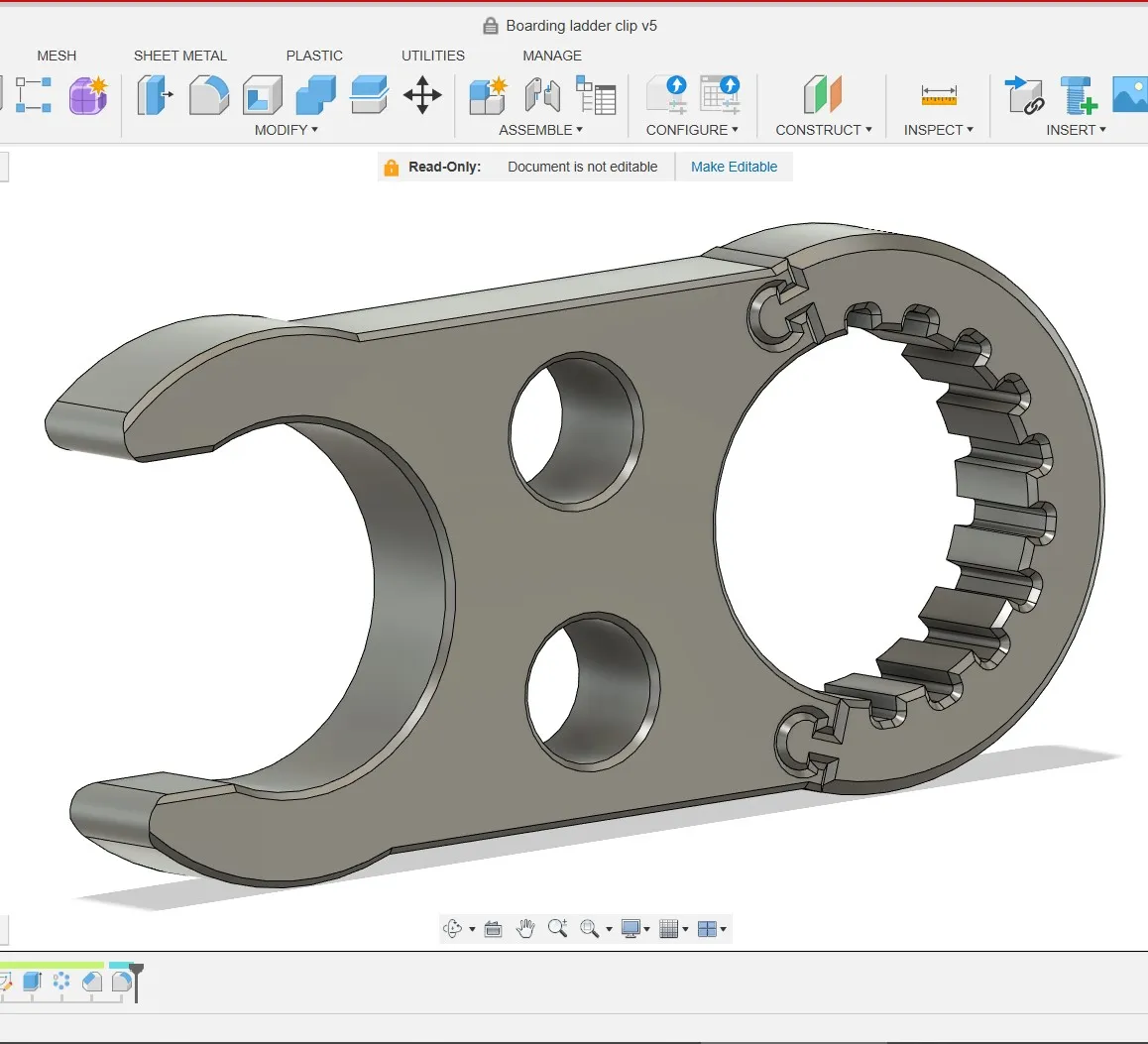This screenshot has height=1044, width=1148.
Task: Click the timeline end marker
Action: tap(136, 983)
